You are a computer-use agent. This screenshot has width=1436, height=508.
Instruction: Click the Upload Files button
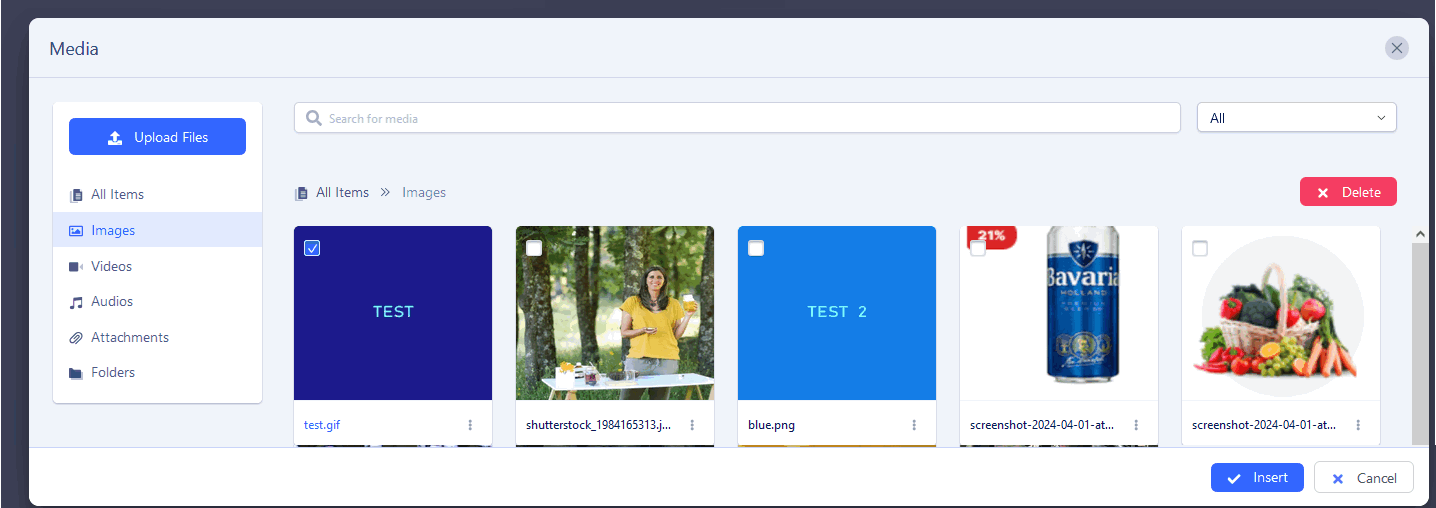[x=157, y=137]
